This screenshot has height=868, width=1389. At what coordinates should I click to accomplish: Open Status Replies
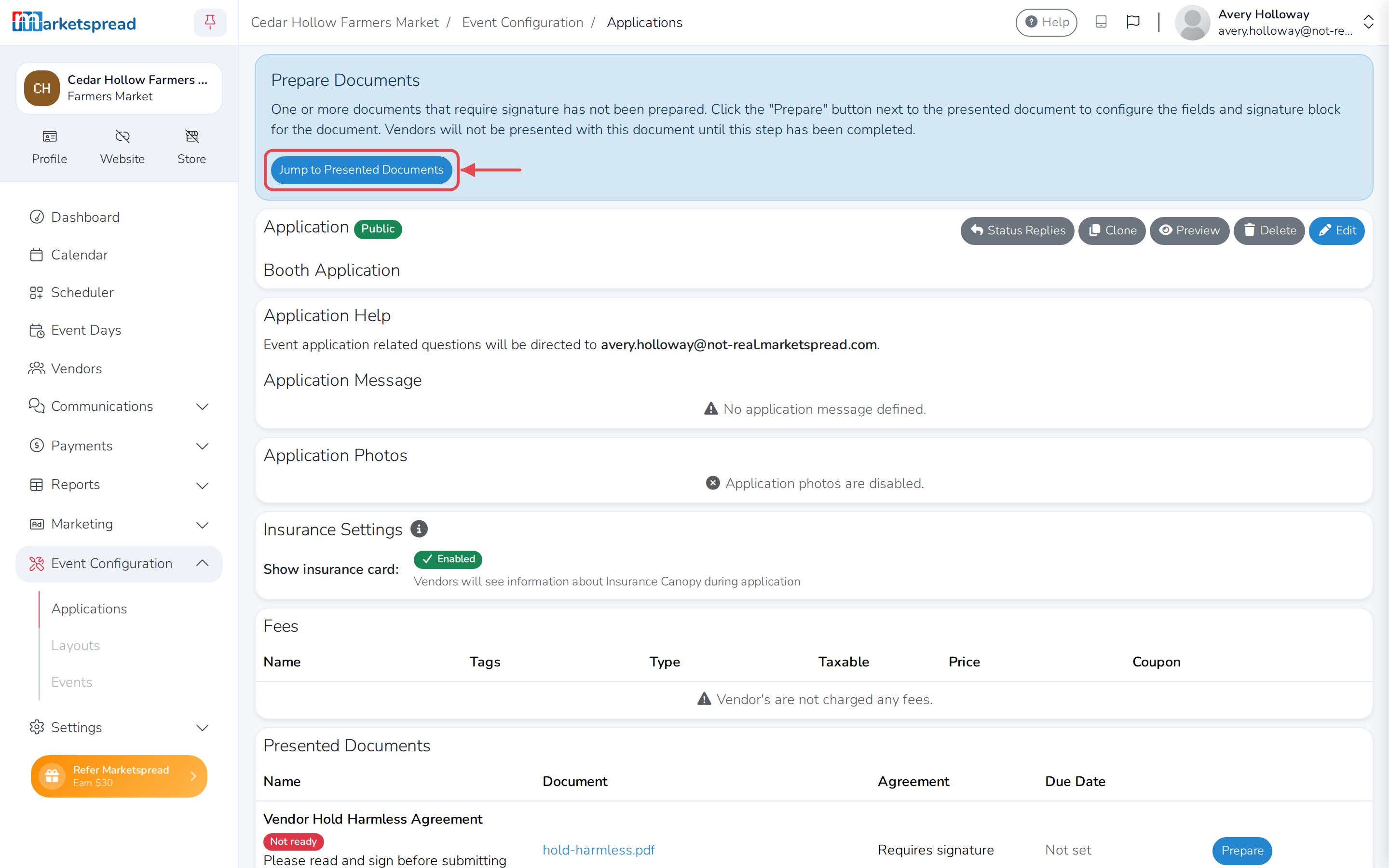(x=1017, y=231)
